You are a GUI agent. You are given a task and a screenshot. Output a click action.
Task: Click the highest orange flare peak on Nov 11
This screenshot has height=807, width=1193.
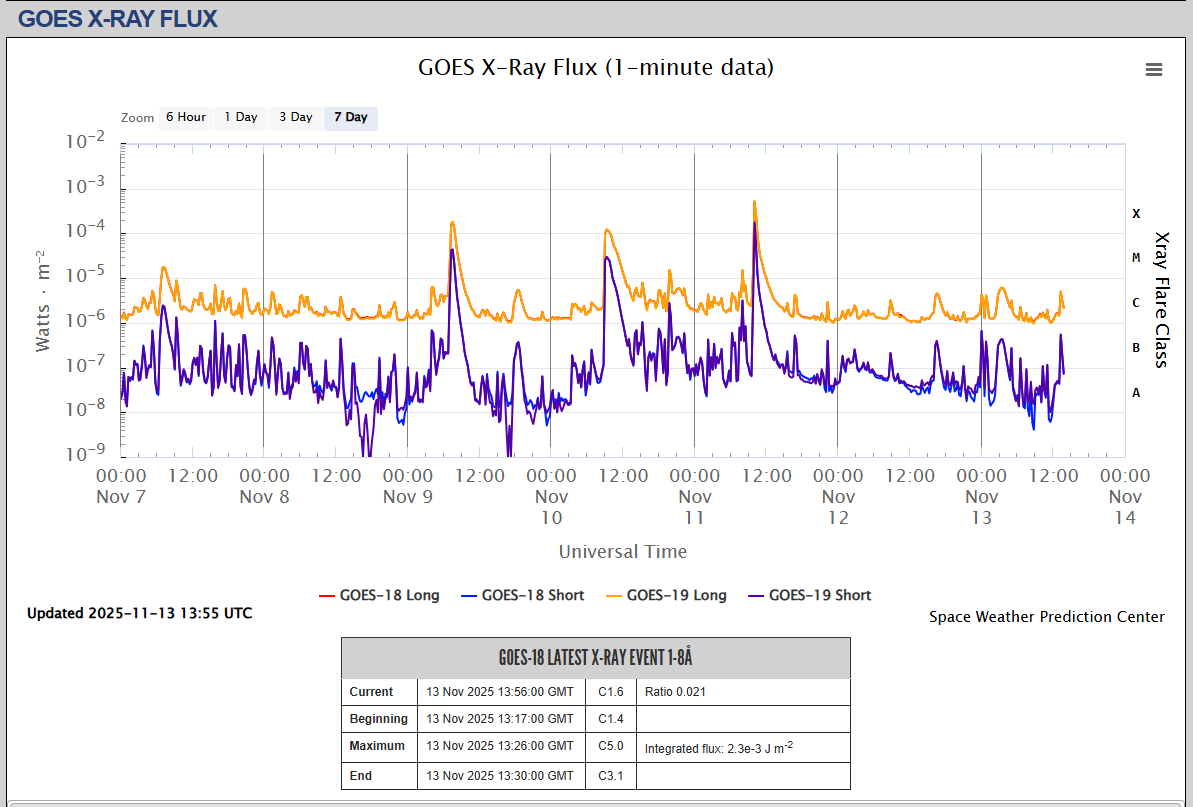click(754, 203)
